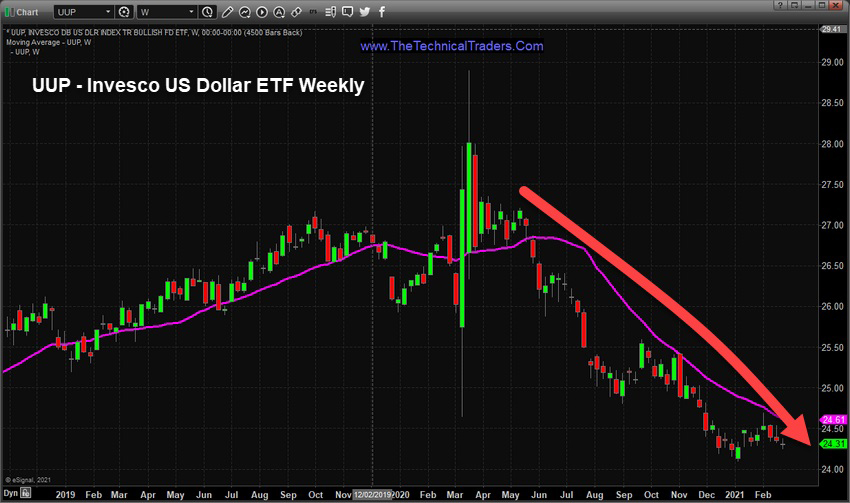Select the pencil drawing tool

coord(228,12)
